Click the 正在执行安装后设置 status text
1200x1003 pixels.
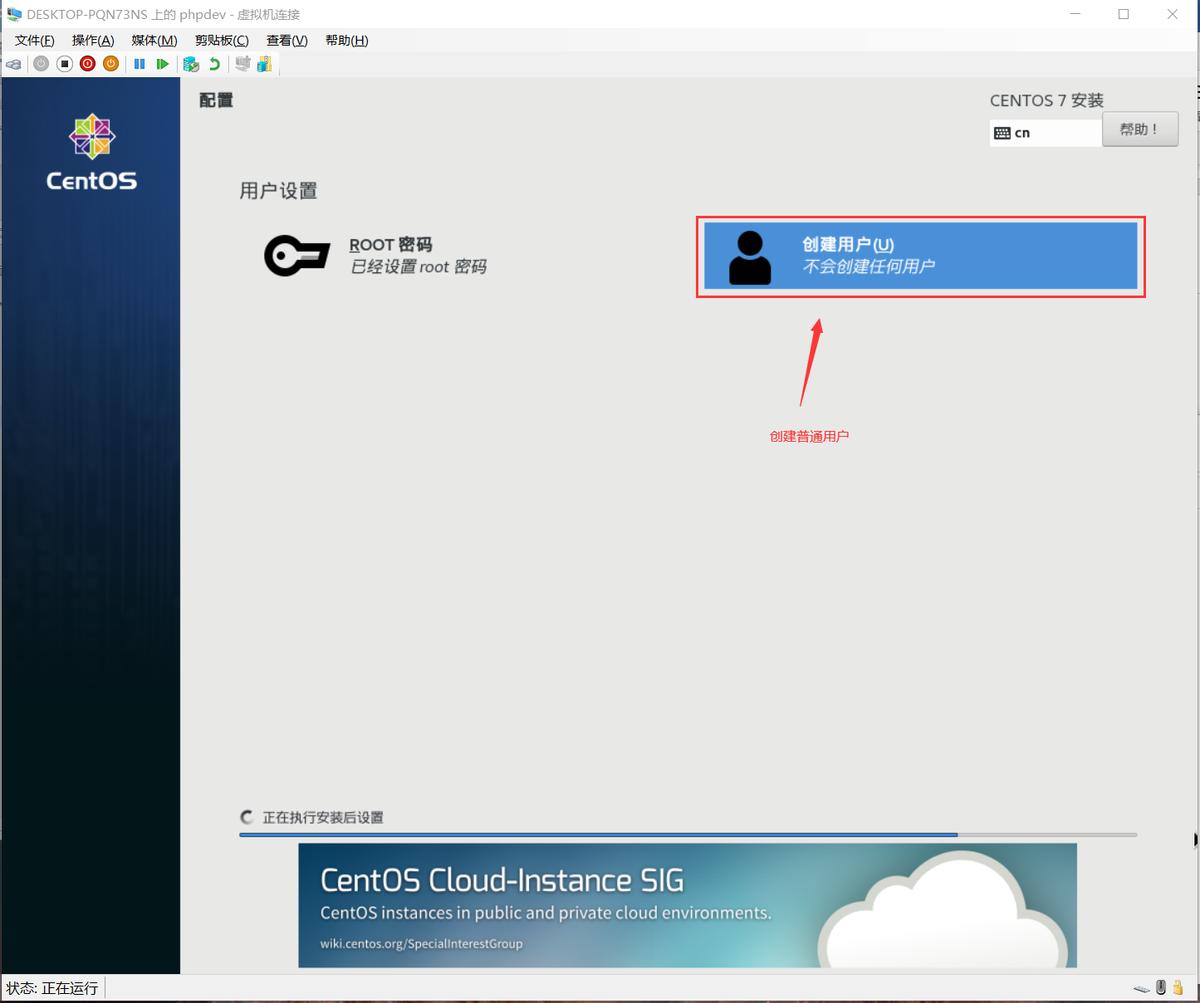coord(323,817)
